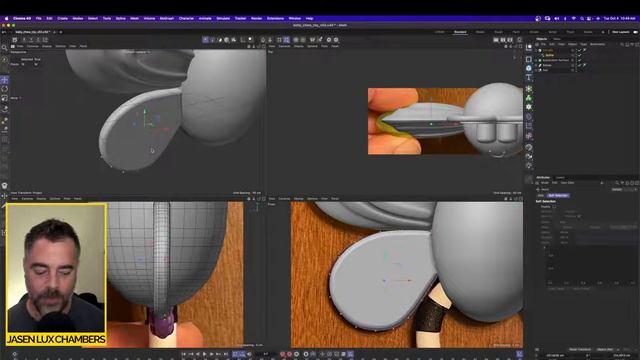Viewport: 640px width, 360px height.
Task: Select the Move tool in left toolbar
Action: (4, 80)
